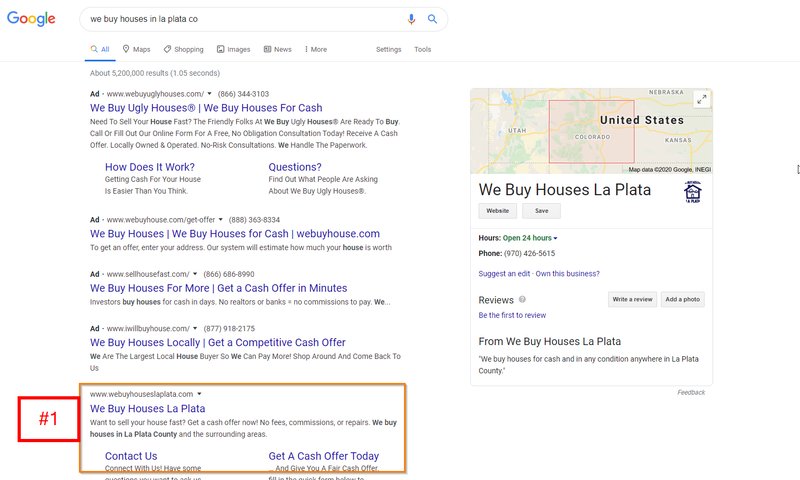Click ad phone number (888) 363-8334

pyautogui.click(x=254, y=220)
